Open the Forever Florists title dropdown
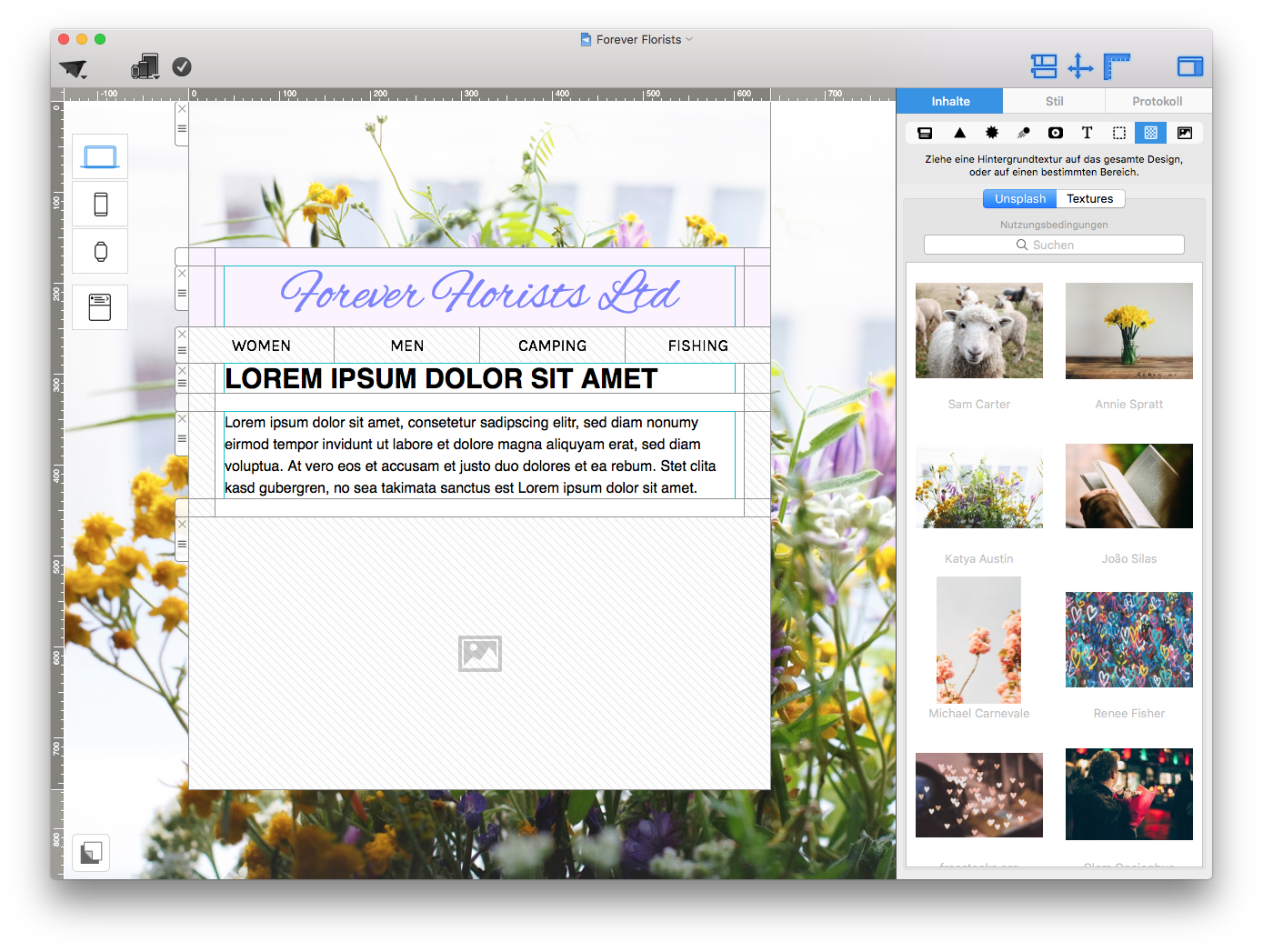 637,39
